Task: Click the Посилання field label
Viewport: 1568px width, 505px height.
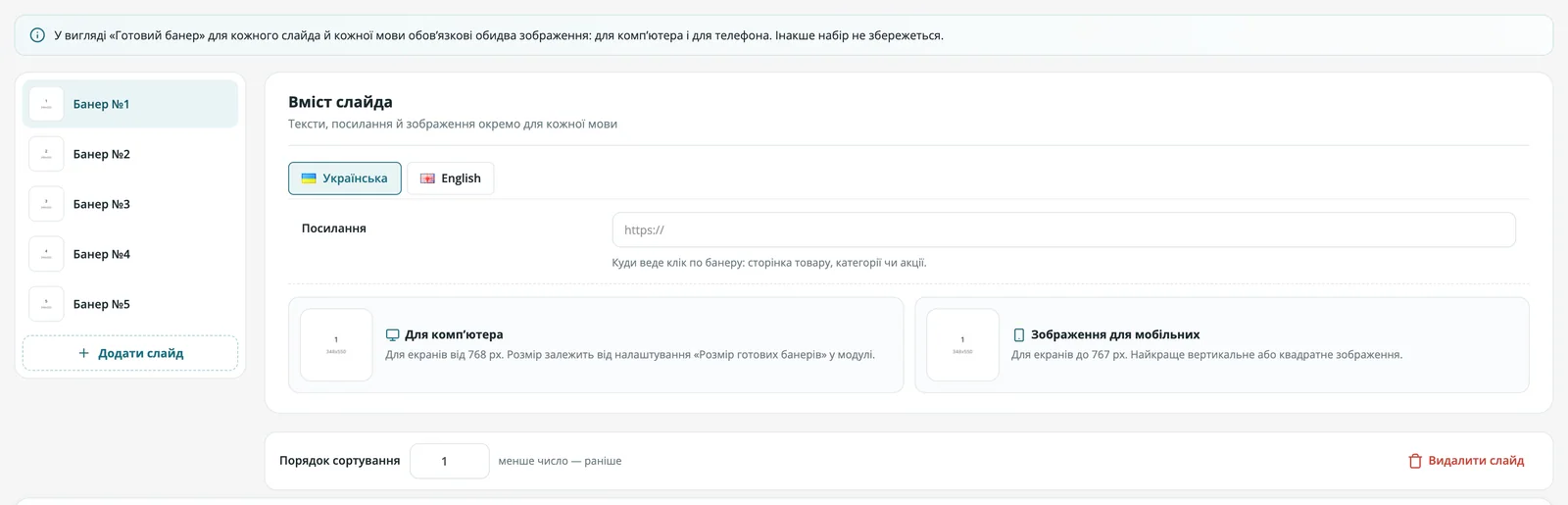Action: click(x=334, y=228)
